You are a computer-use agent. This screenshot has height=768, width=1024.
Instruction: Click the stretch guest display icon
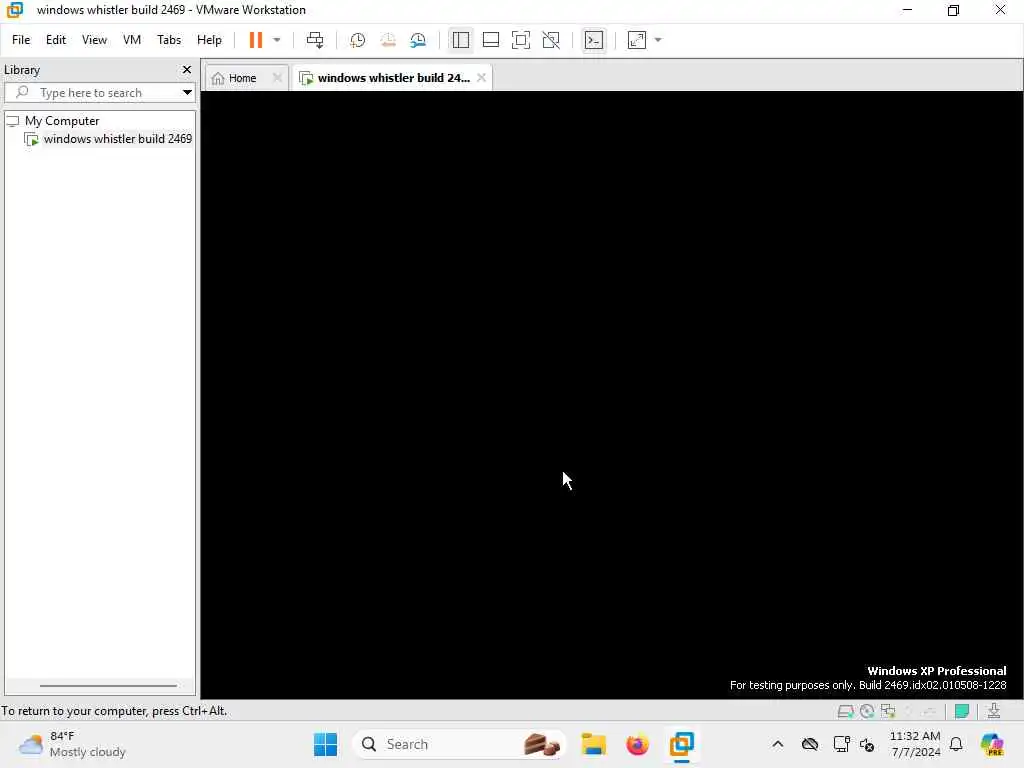(637, 40)
